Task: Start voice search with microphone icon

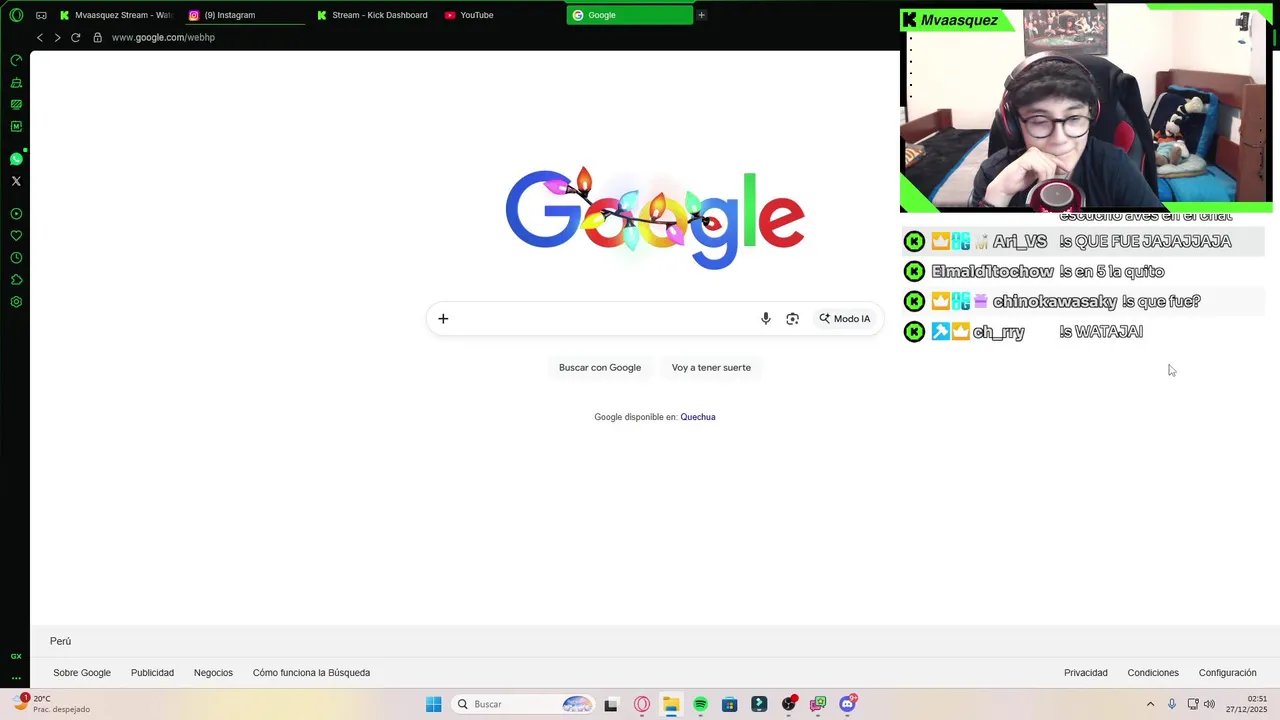Action: [x=766, y=319]
